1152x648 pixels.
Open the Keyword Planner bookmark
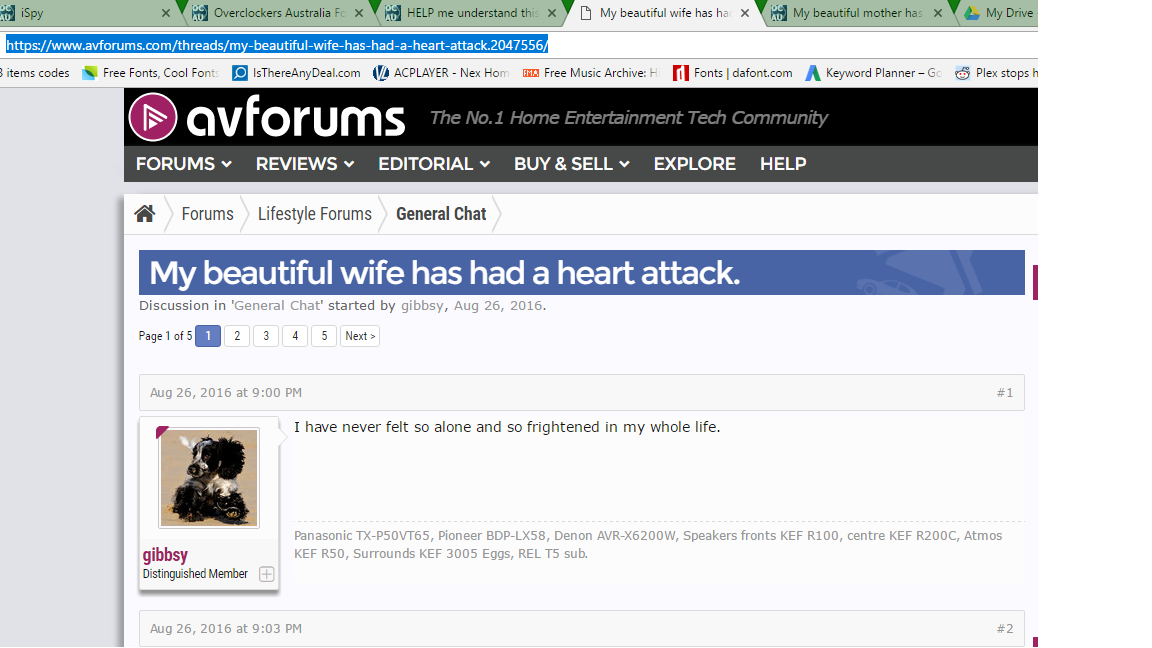point(874,73)
